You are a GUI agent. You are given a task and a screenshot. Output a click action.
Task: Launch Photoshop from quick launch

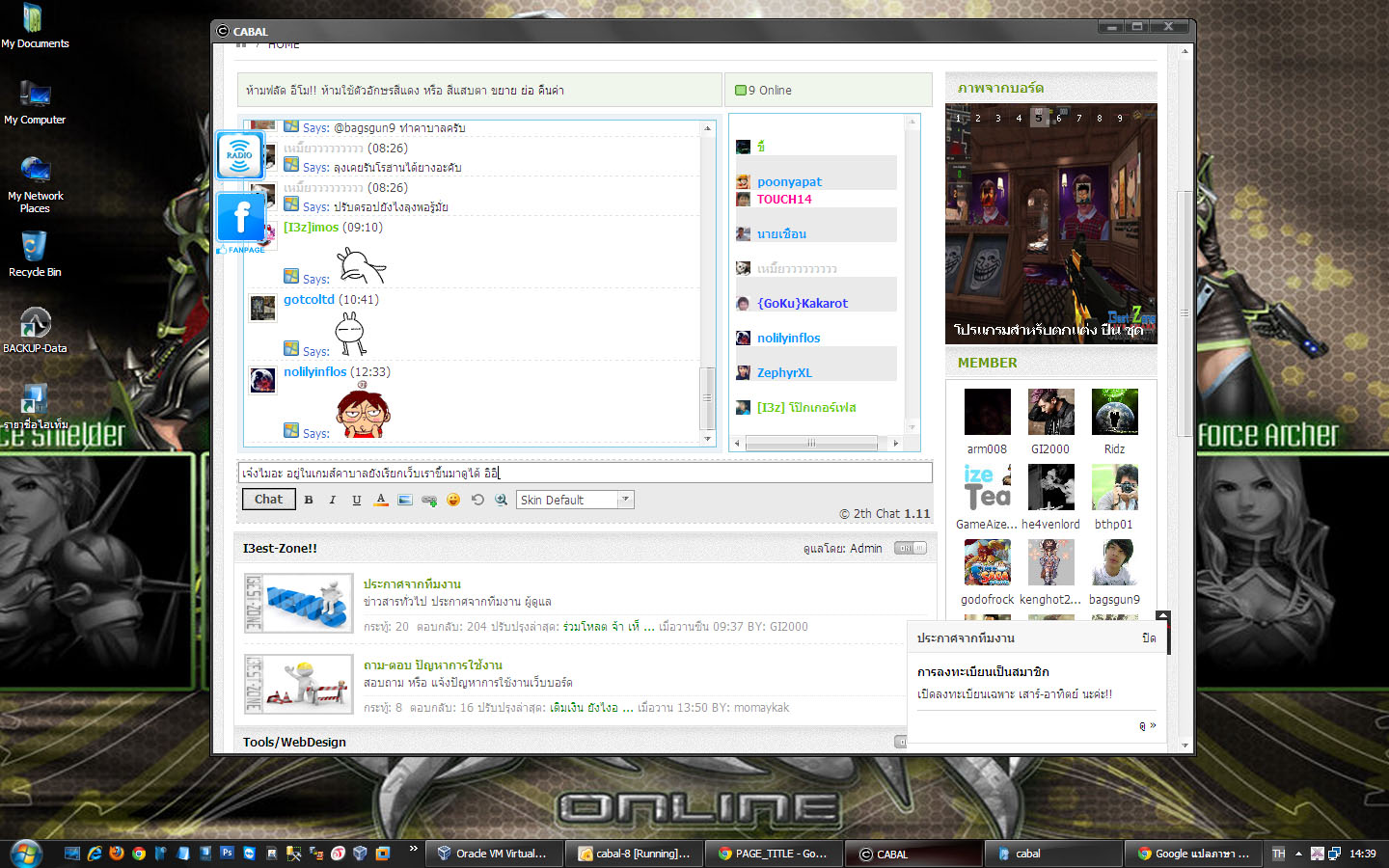click(228, 854)
